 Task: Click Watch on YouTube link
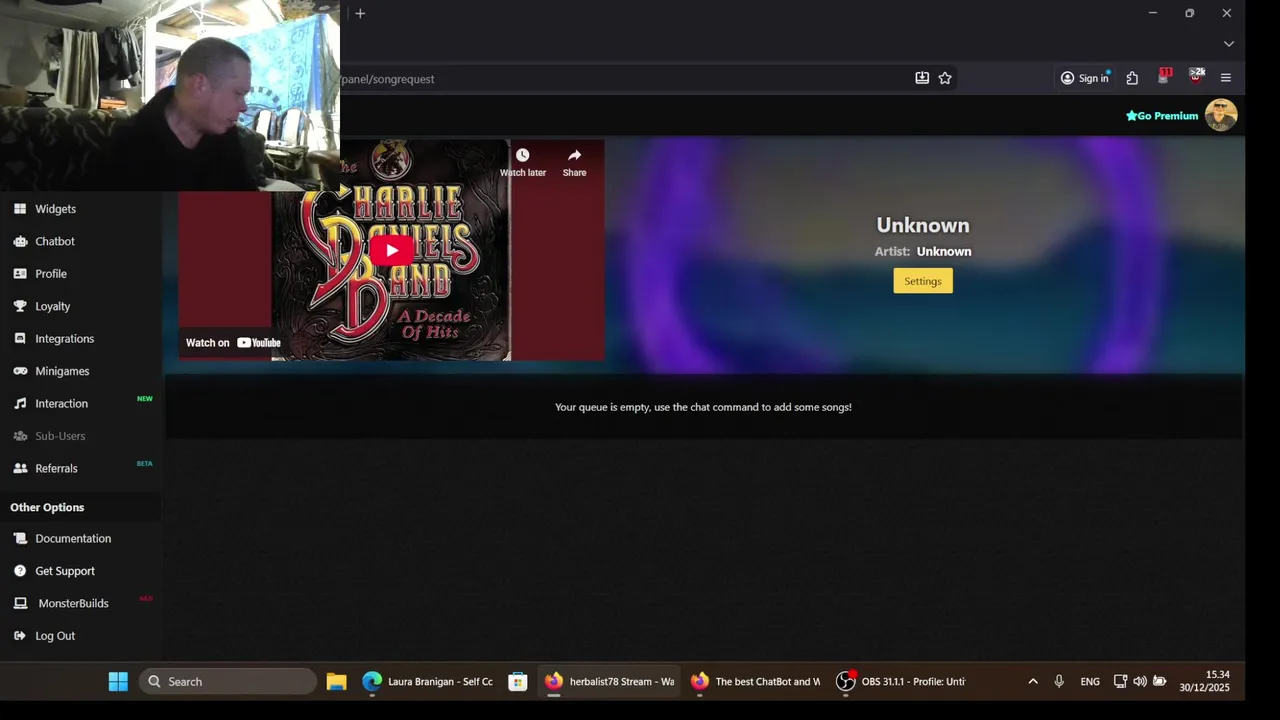coord(233,343)
